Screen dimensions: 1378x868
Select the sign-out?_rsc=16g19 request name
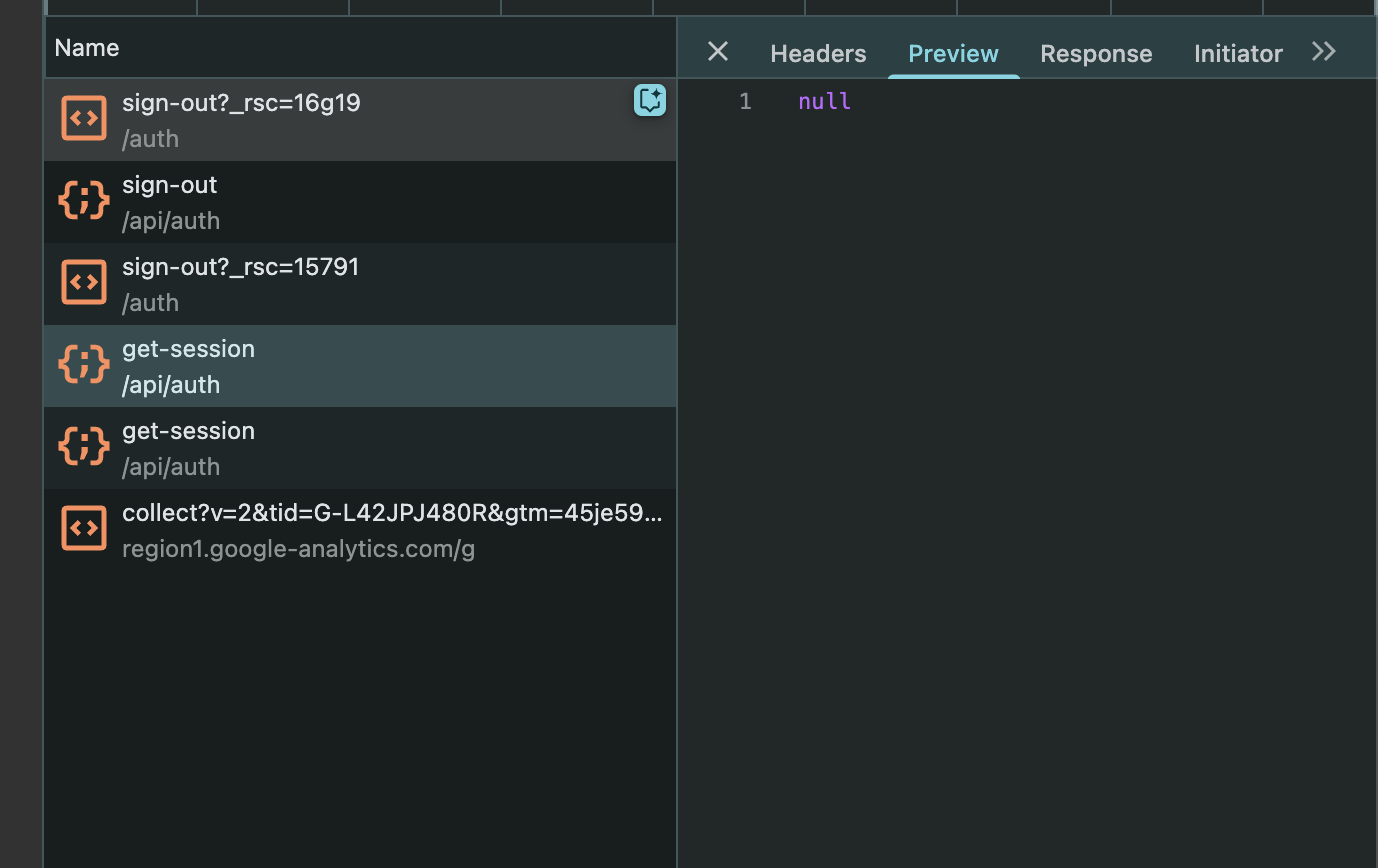pyautogui.click(x=241, y=103)
